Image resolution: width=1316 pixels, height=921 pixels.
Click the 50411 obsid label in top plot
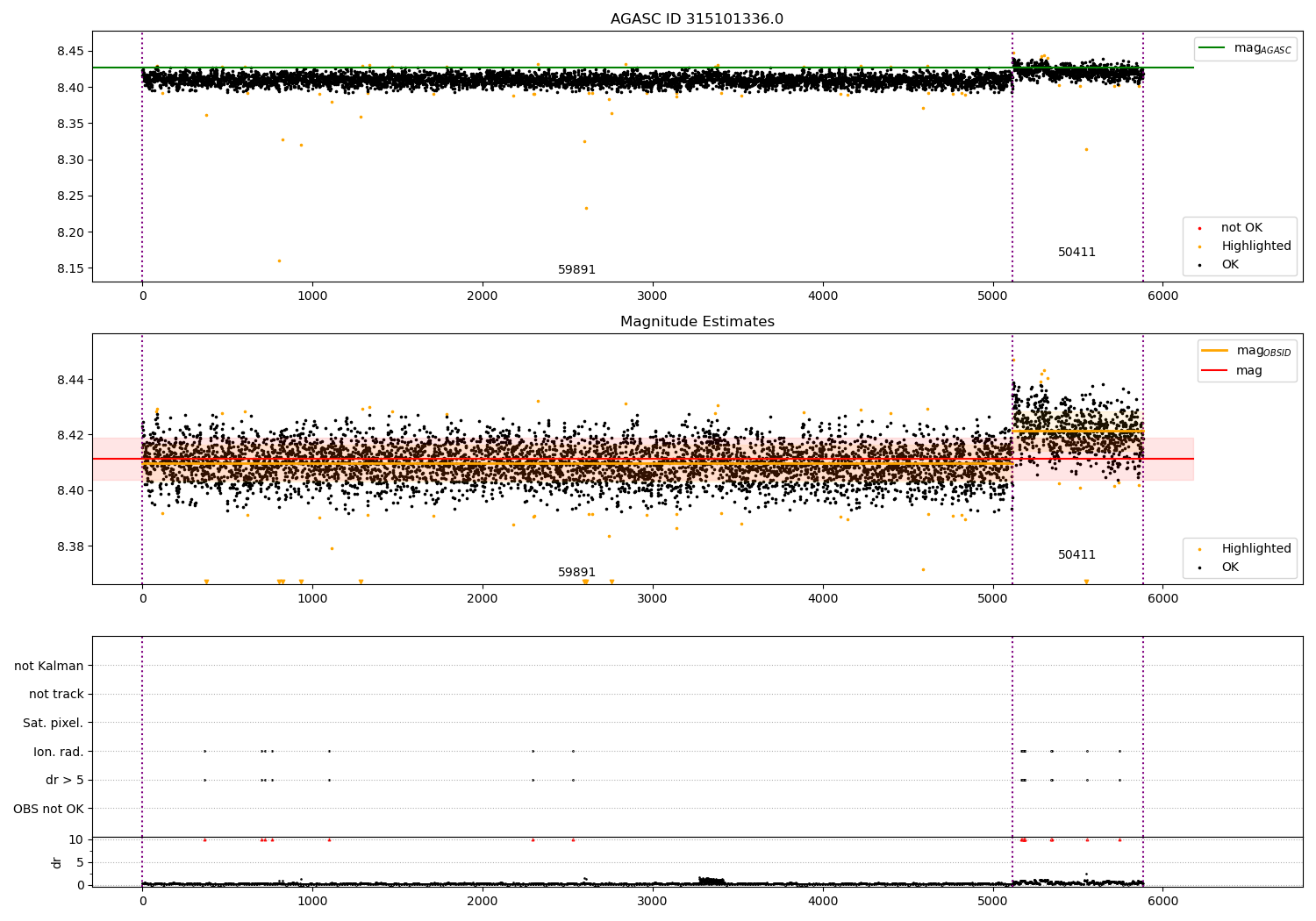[x=1076, y=253]
